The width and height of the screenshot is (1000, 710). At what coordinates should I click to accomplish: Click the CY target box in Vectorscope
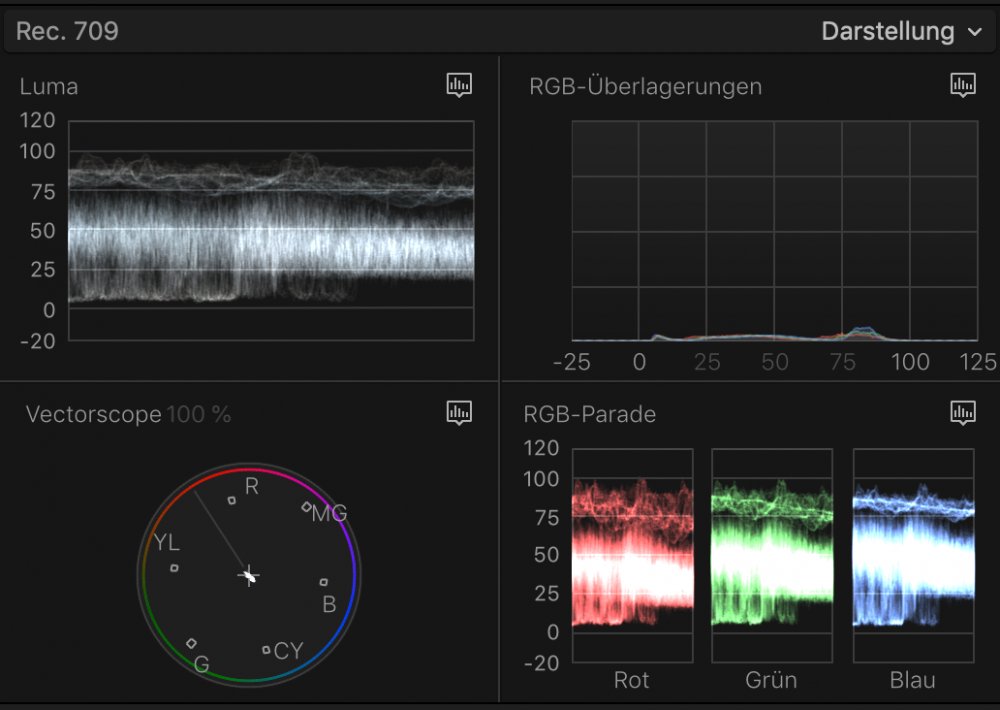[266, 650]
